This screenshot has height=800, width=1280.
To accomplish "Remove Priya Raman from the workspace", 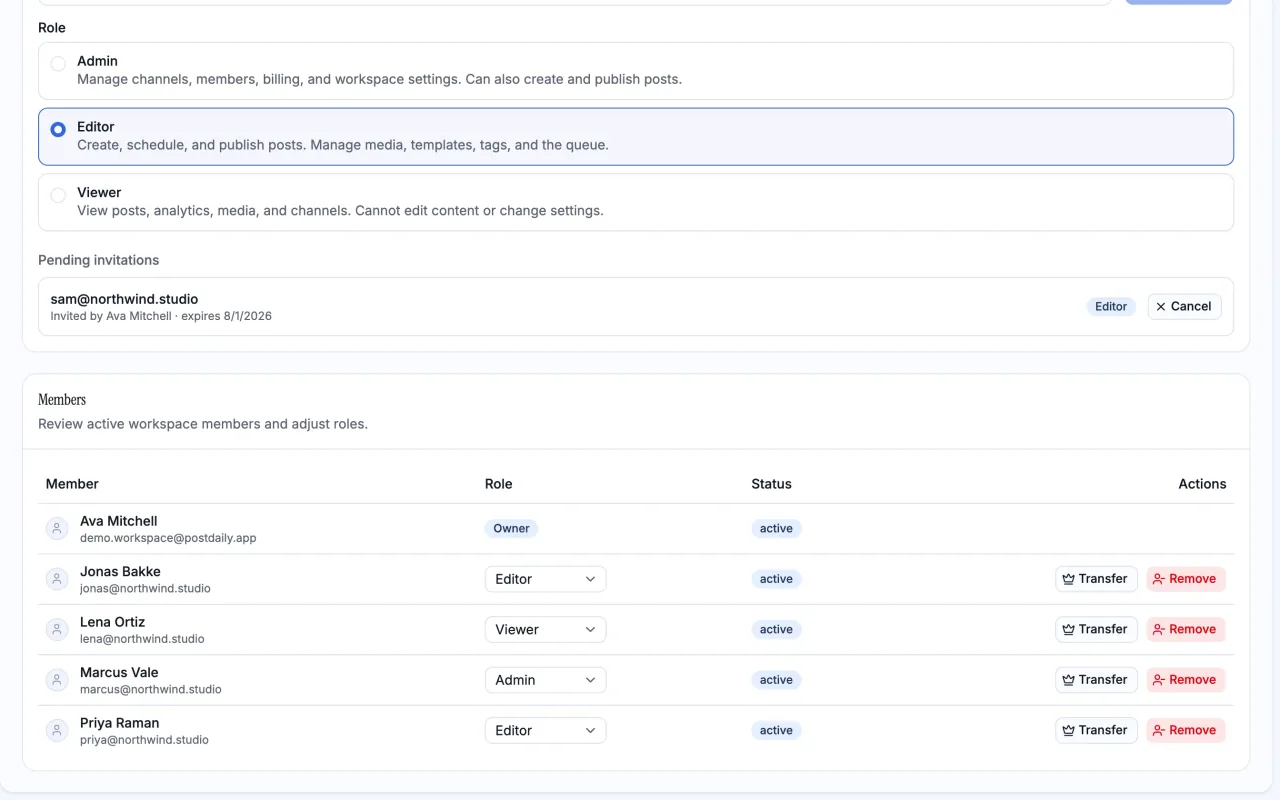I will pyautogui.click(x=1186, y=730).
